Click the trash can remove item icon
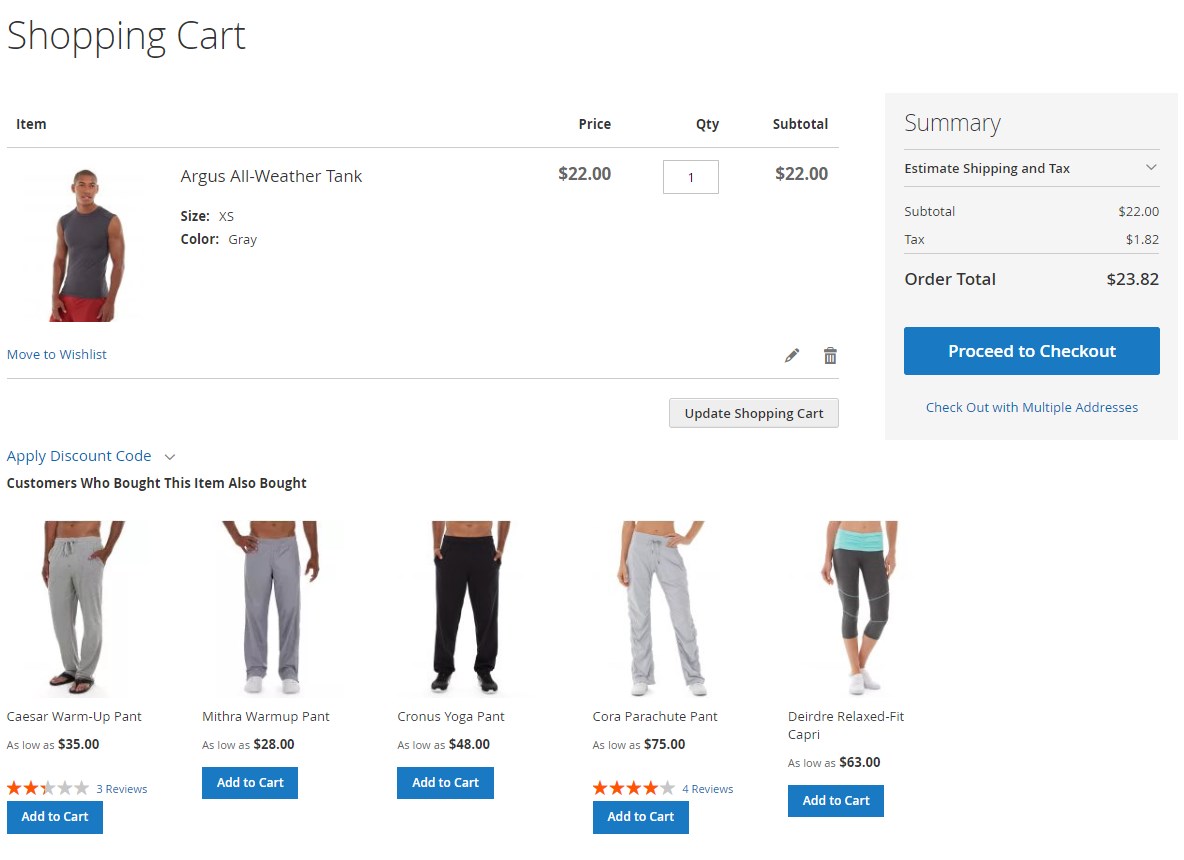This screenshot has width=1184, height=860. 830,356
